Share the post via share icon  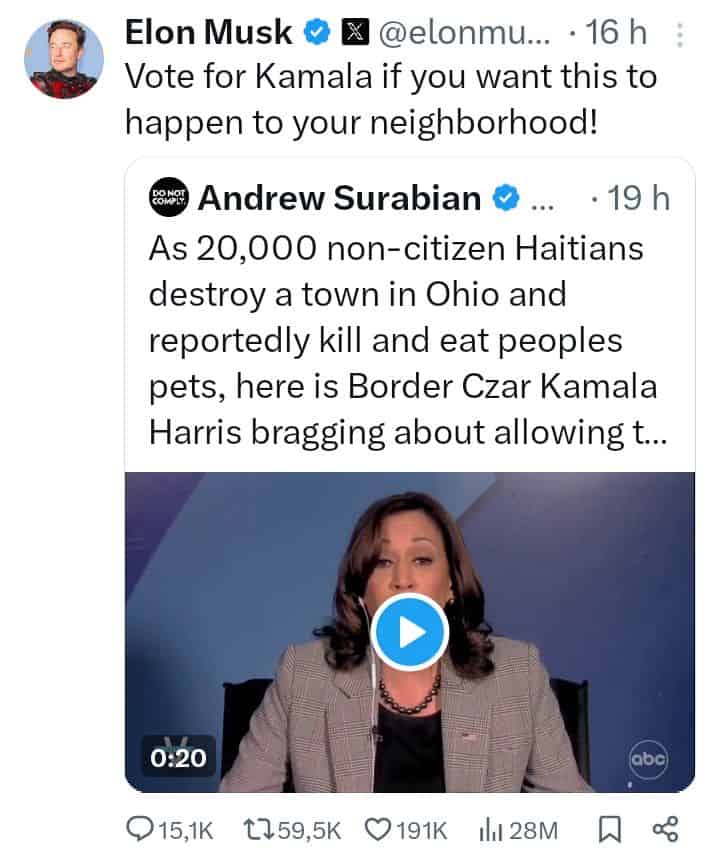pyautogui.click(x=665, y=829)
